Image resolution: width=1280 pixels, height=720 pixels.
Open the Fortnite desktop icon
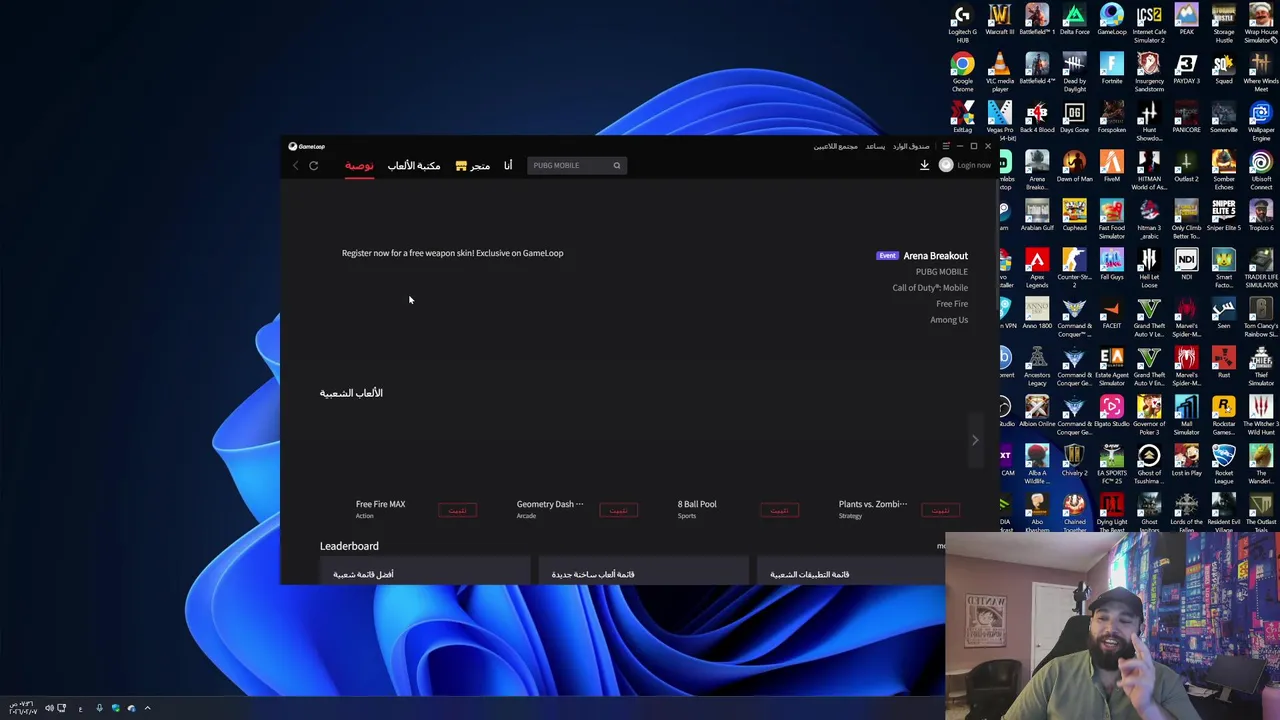[x=1111, y=69]
